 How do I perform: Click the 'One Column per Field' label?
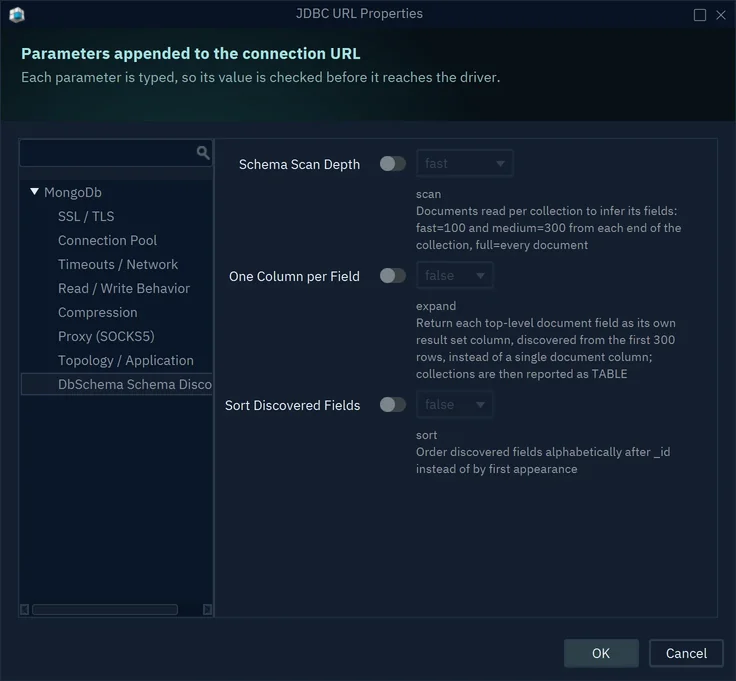(294, 276)
